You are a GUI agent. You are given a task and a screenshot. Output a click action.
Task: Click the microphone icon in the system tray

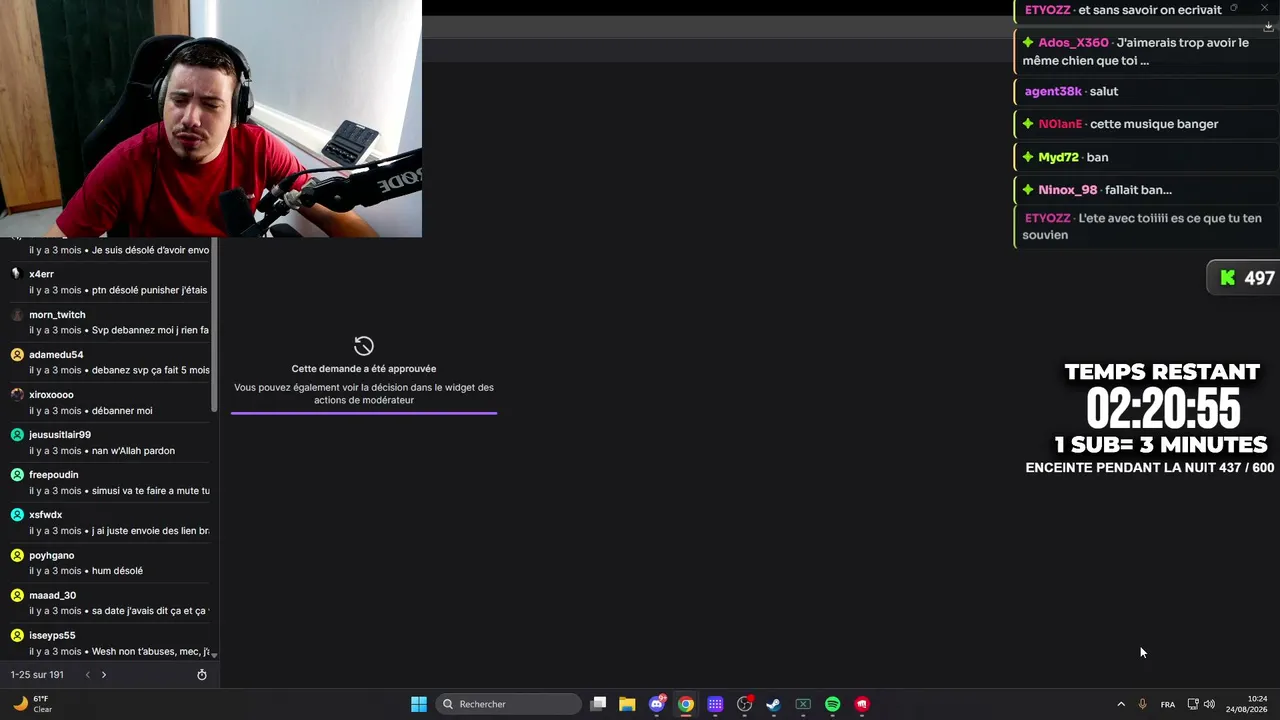[x=1142, y=704]
